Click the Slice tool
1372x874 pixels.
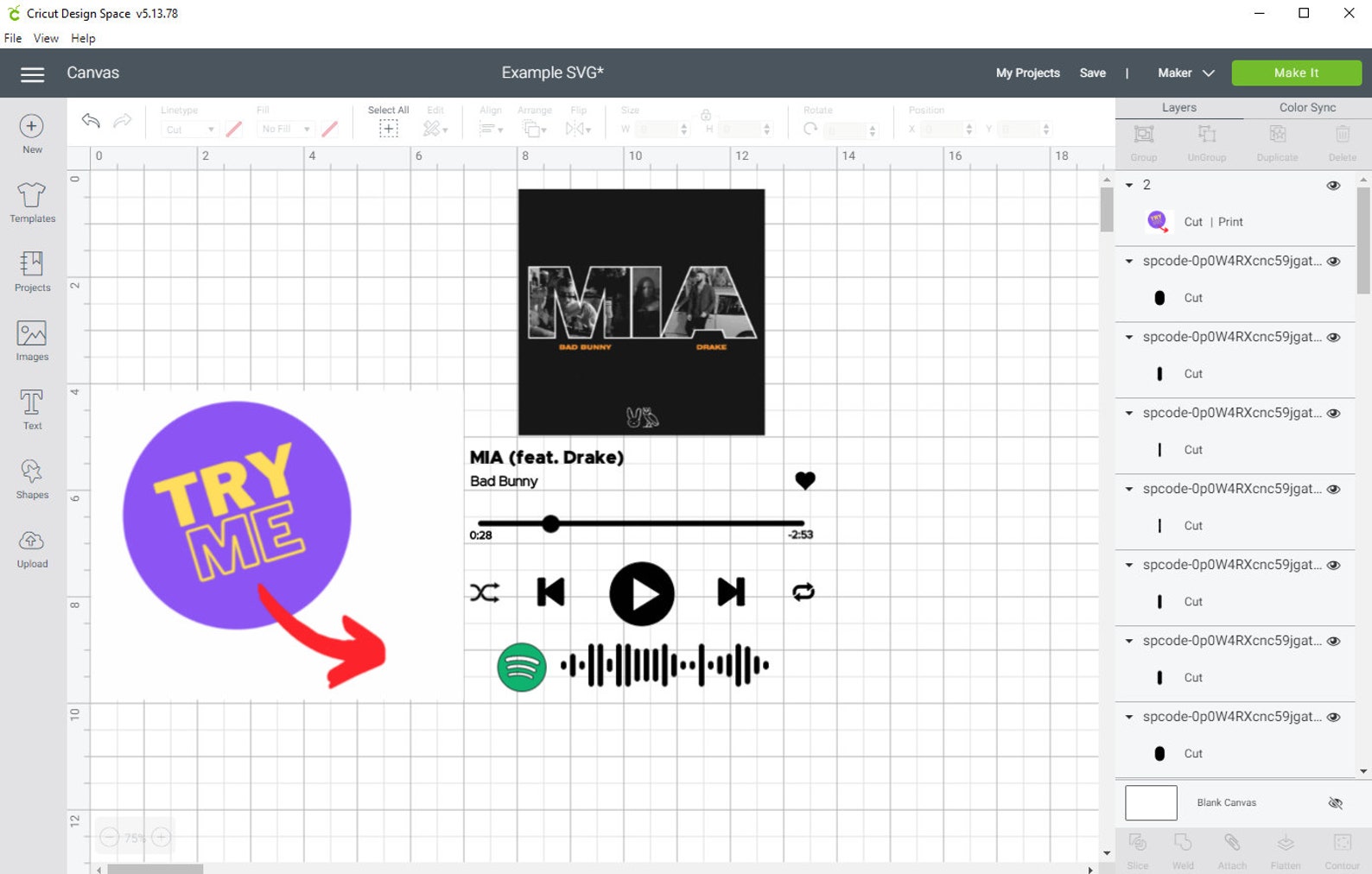[1138, 842]
